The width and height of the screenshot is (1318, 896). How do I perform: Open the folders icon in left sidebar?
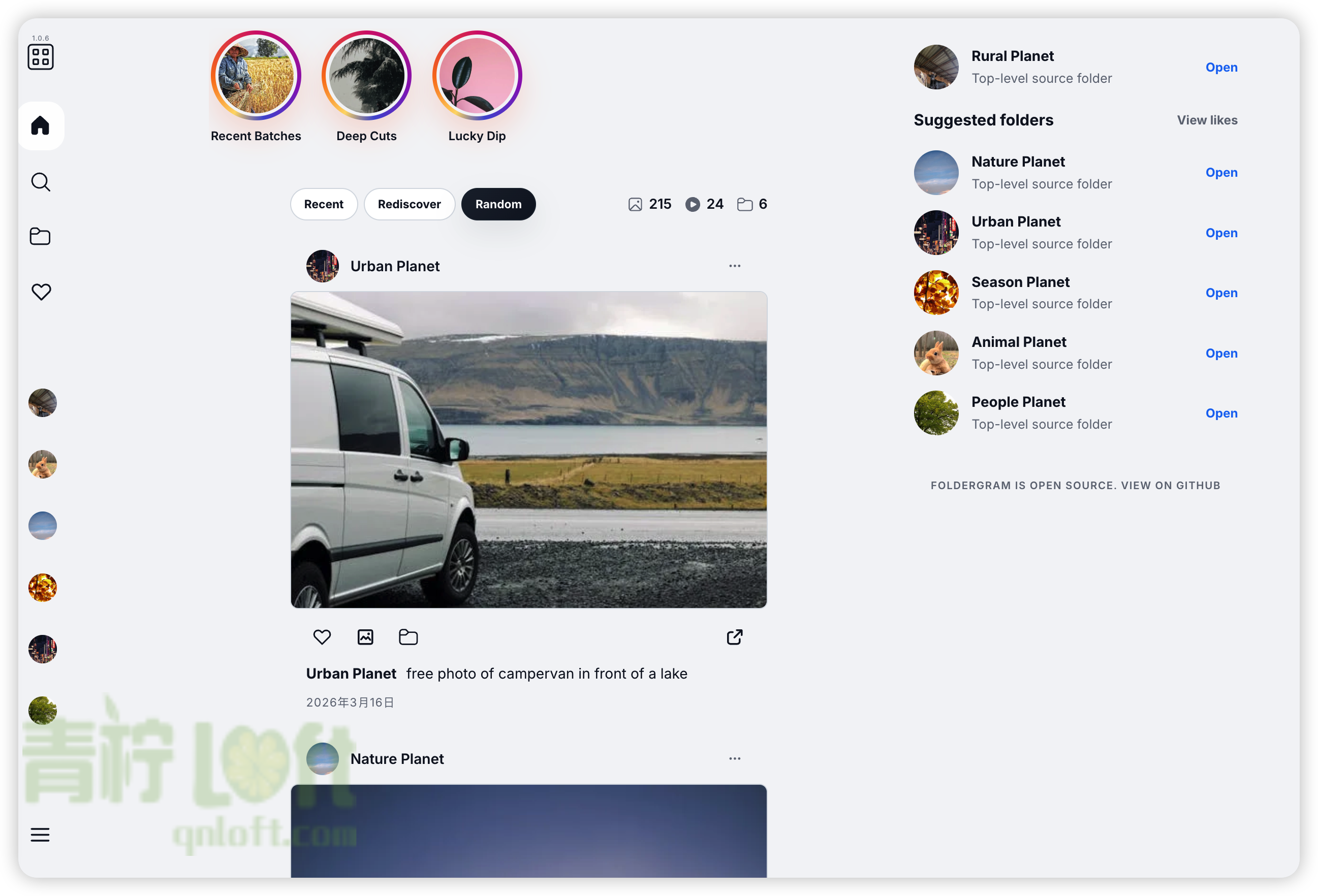[x=40, y=236]
